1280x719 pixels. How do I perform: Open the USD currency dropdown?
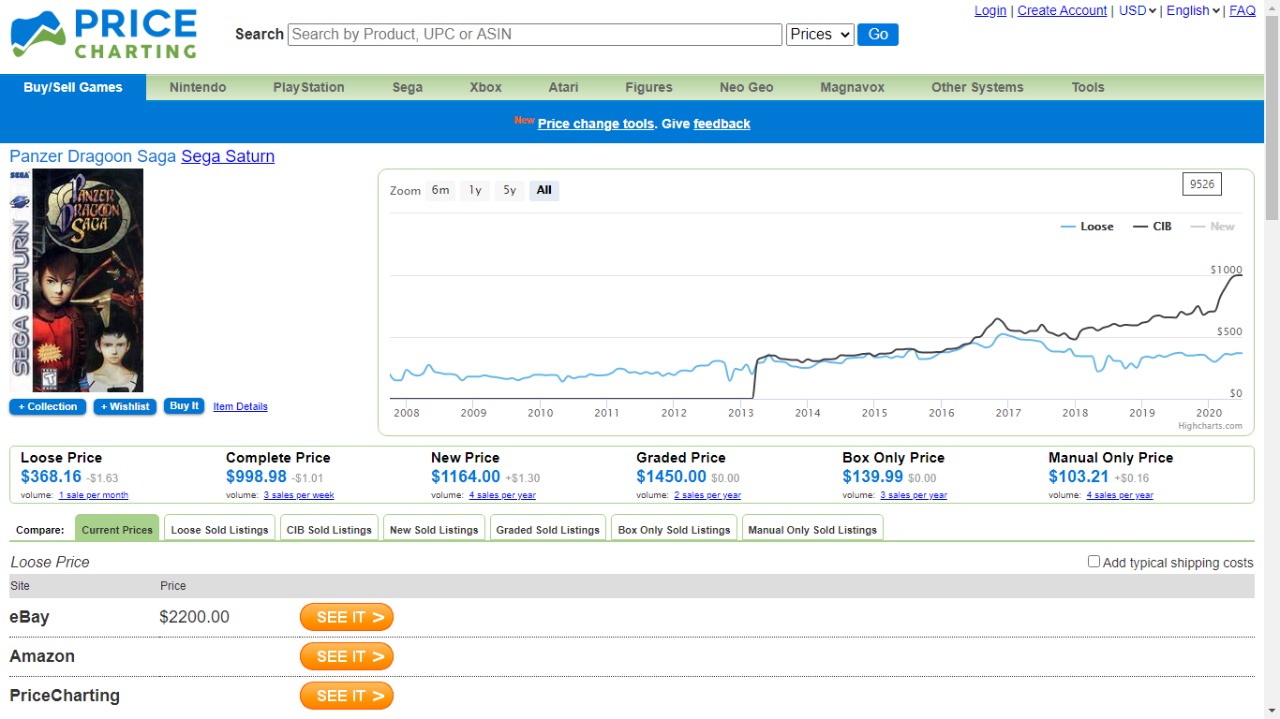(1138, 11)
